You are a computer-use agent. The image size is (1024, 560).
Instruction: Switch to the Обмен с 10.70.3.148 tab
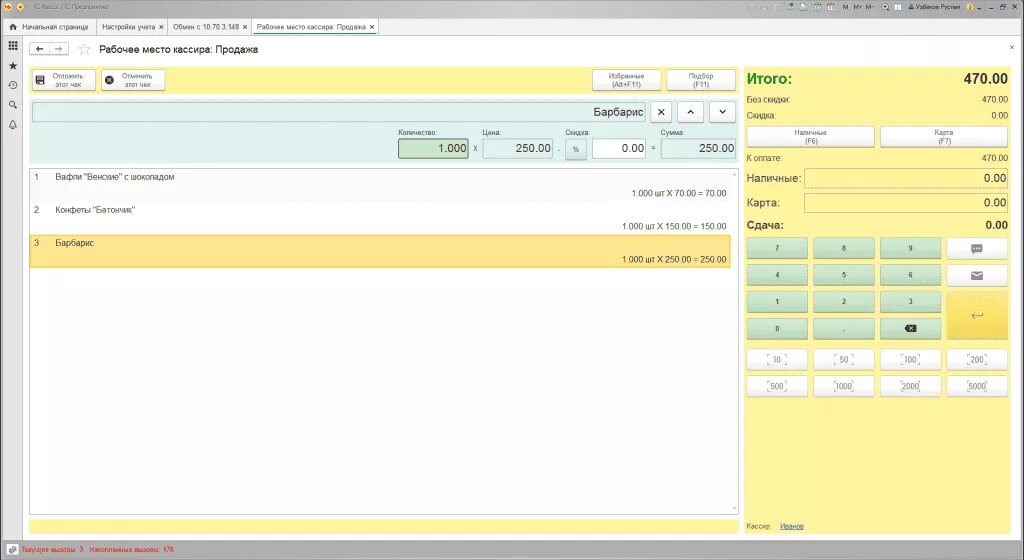pos(210,27)
